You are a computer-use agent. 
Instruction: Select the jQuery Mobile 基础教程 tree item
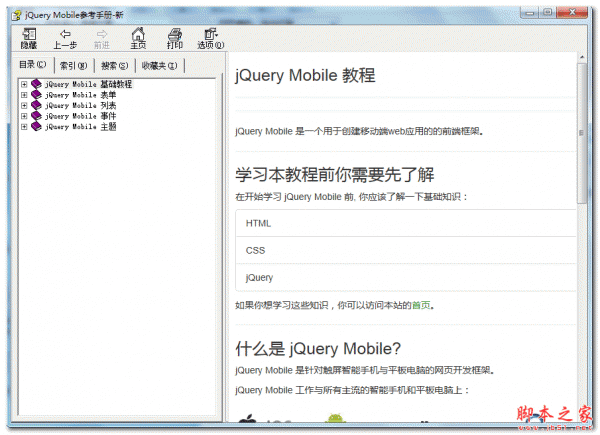88,84
